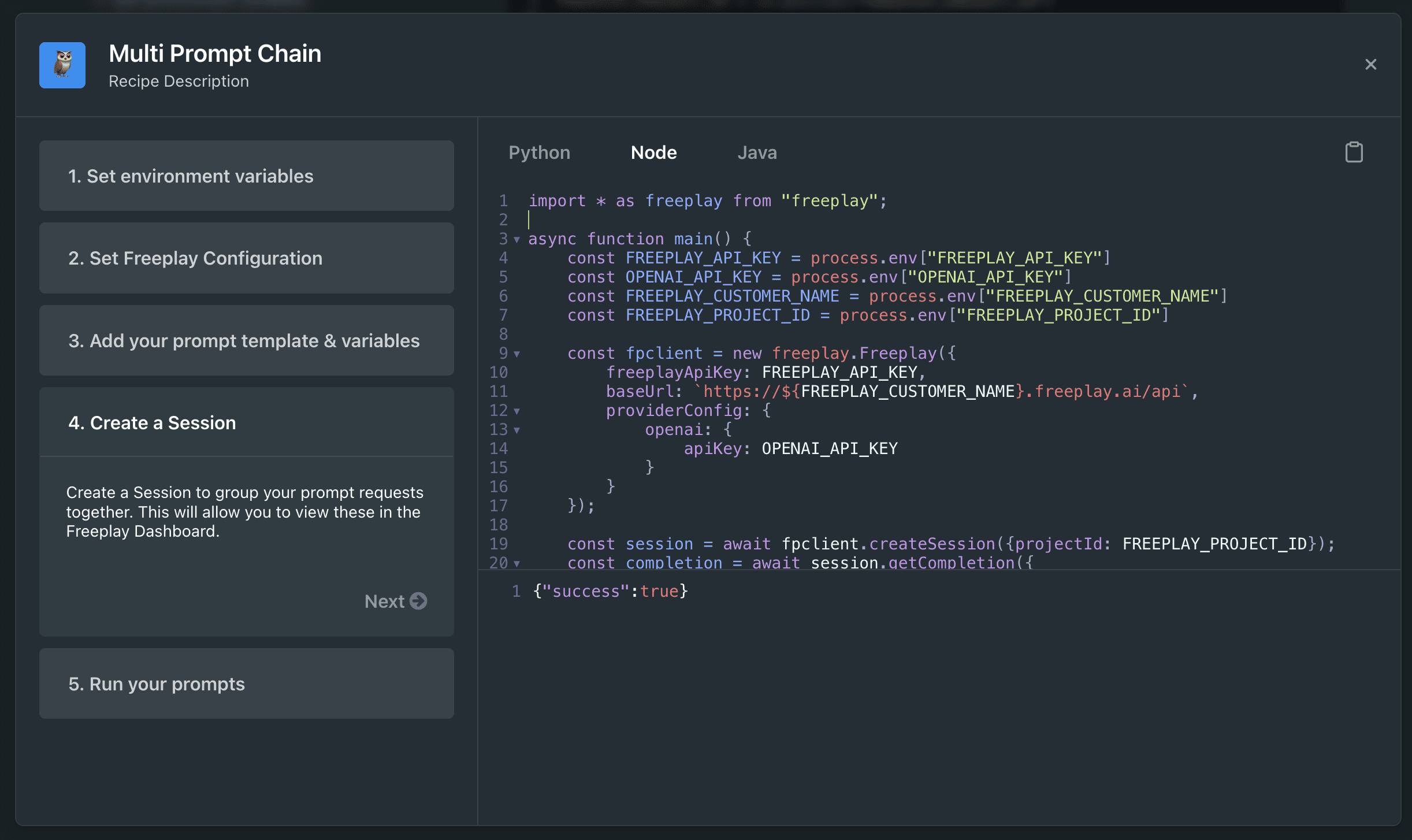Screen dimensions: 1412x840
Task: Collapse the fold arrow at line 3
Action: point(517,239)
